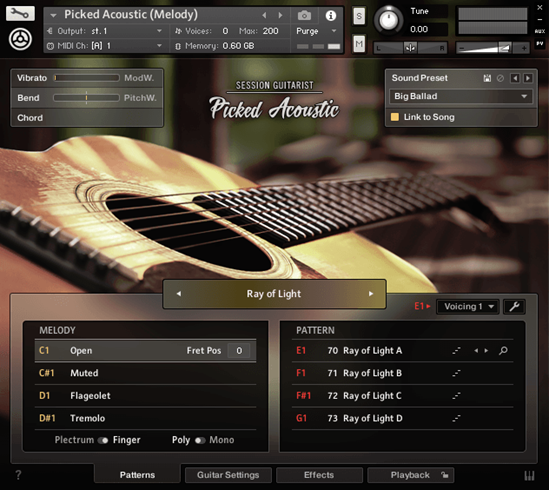
Task: Adjust the Vibrato amount slider
Action: (x=86, y=78)
